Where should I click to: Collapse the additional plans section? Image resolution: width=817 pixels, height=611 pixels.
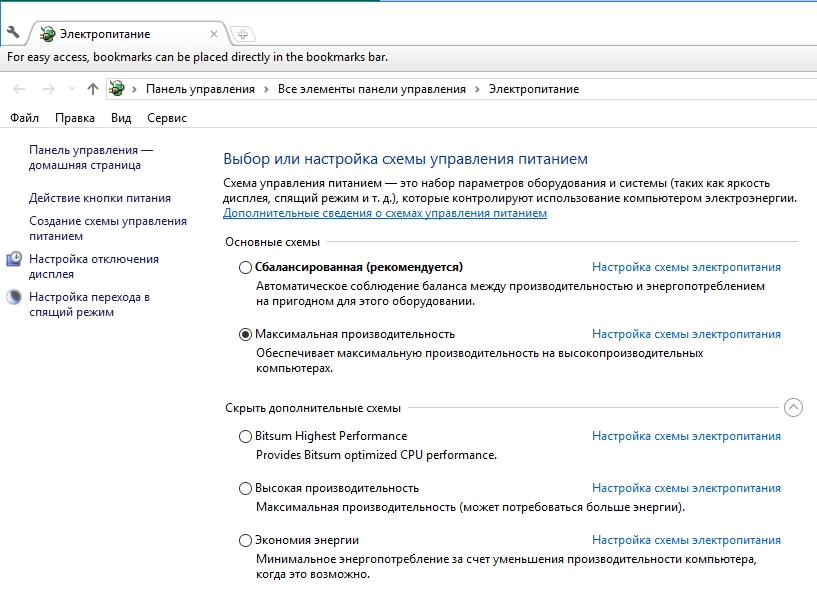[x=793, y=407]
